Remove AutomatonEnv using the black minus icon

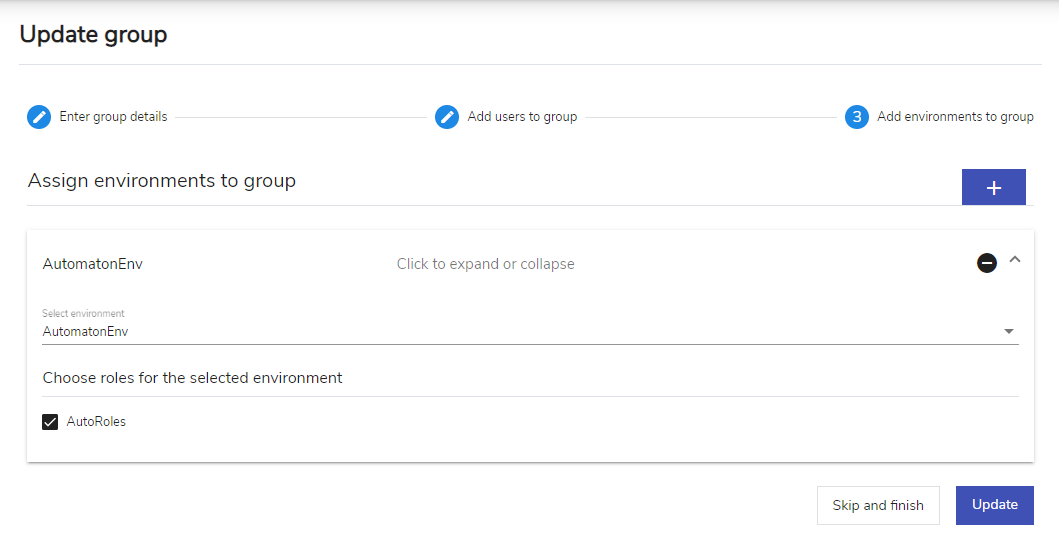987,263
